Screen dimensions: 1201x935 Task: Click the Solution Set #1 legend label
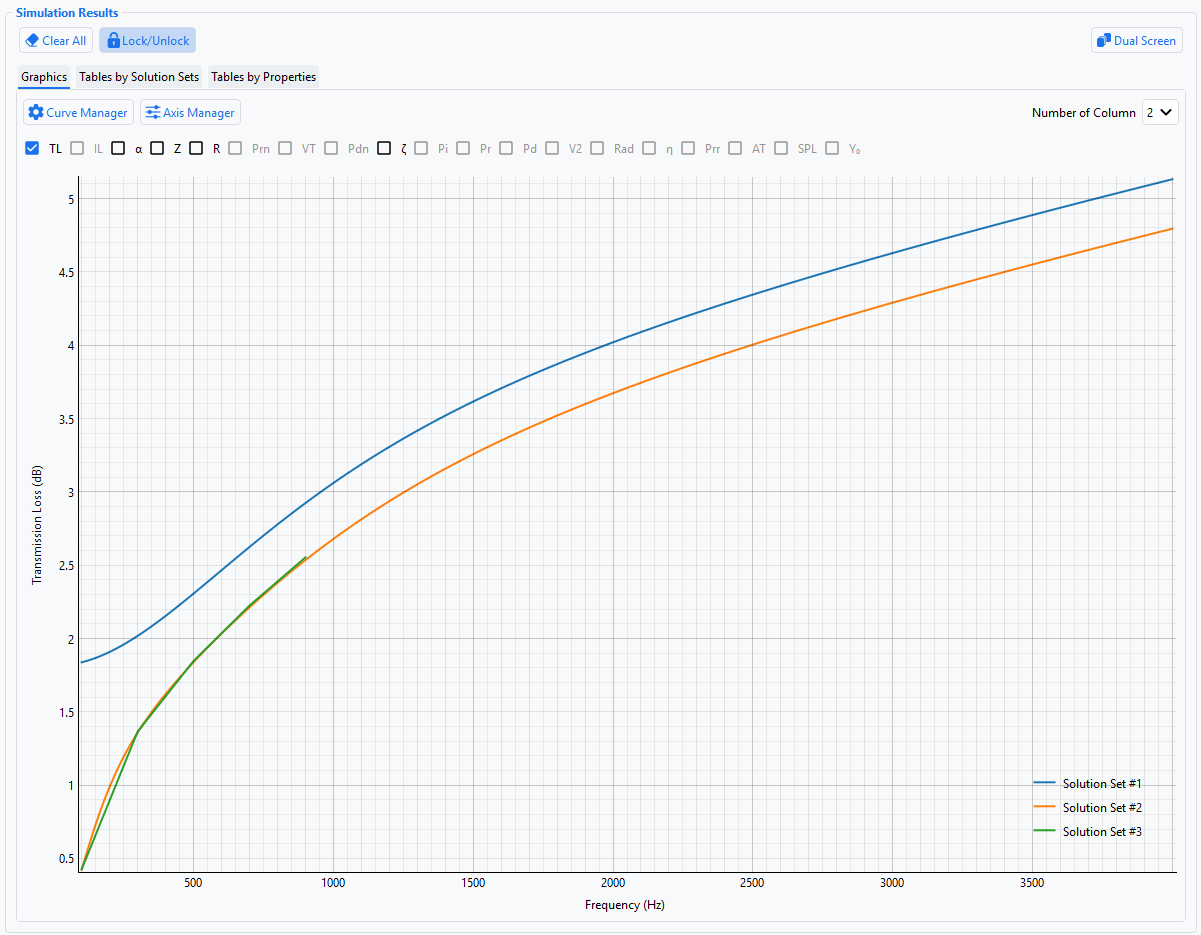(1102, 783)
